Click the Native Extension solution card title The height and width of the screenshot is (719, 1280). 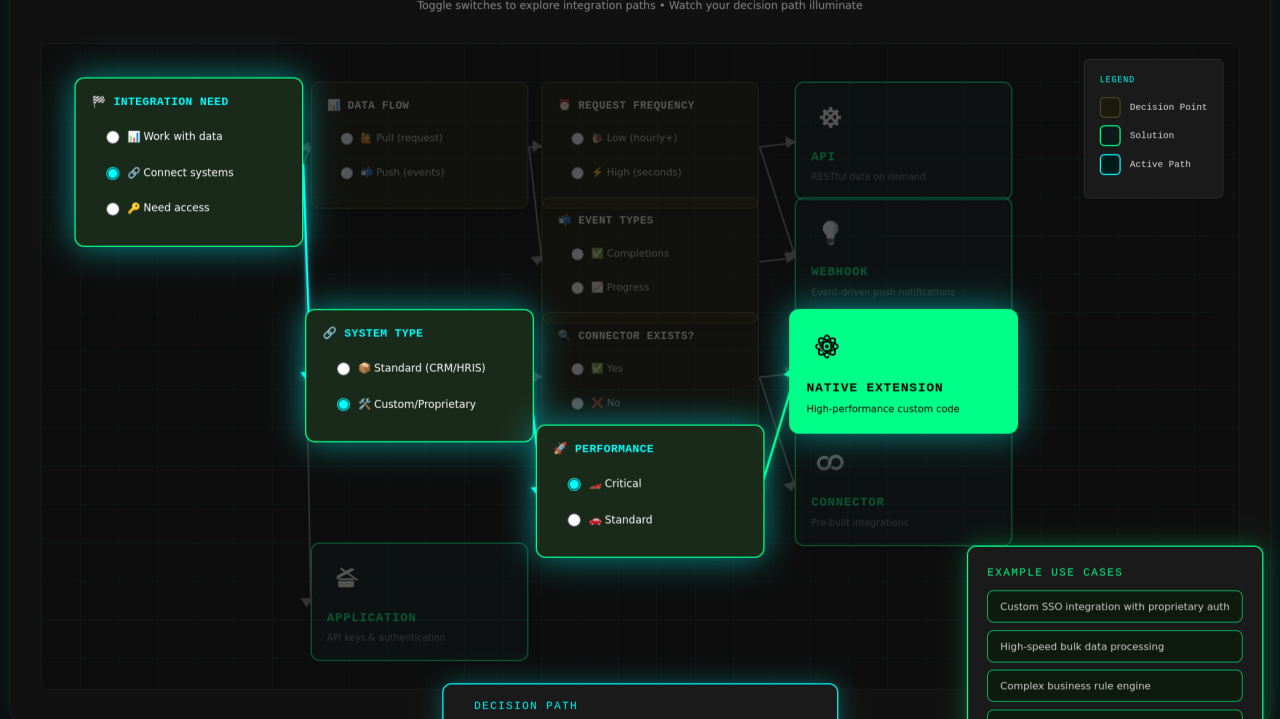pos(874,388)
